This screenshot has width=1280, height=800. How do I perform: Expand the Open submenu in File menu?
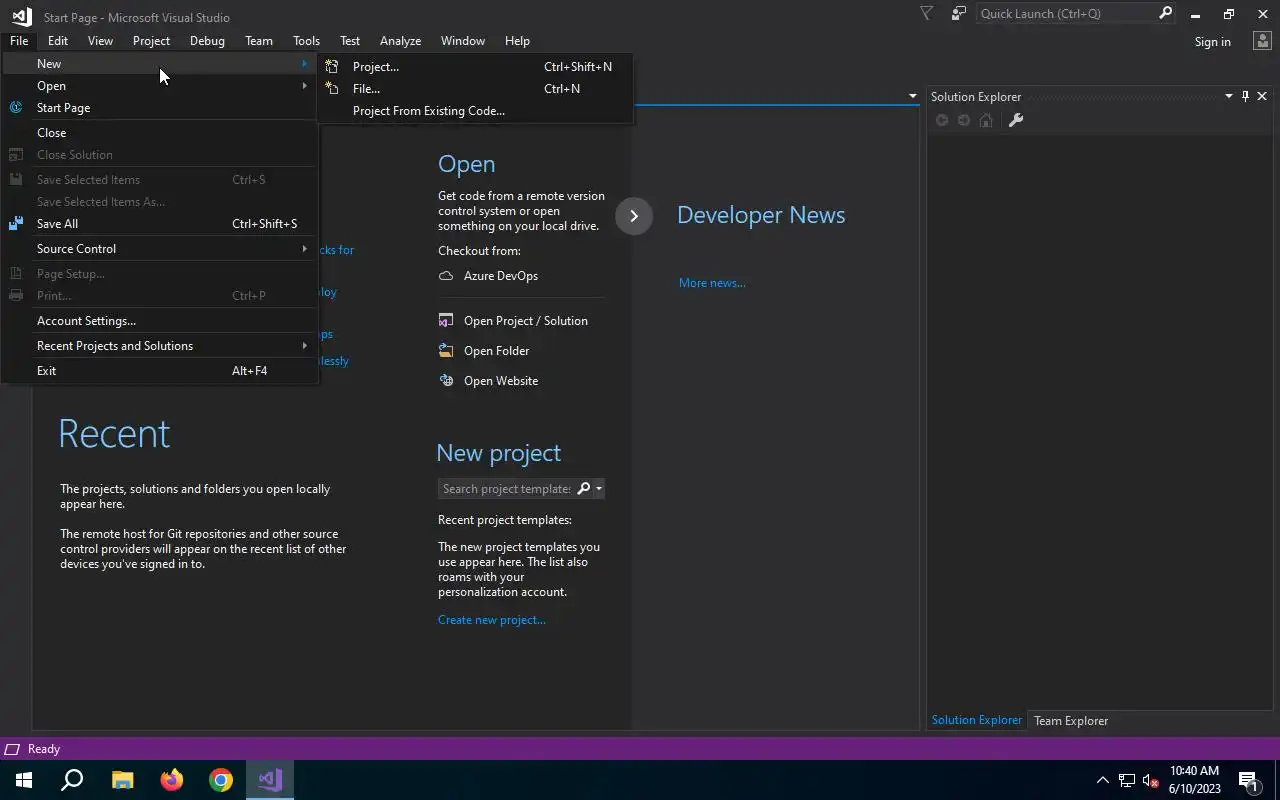coord(304,86)
